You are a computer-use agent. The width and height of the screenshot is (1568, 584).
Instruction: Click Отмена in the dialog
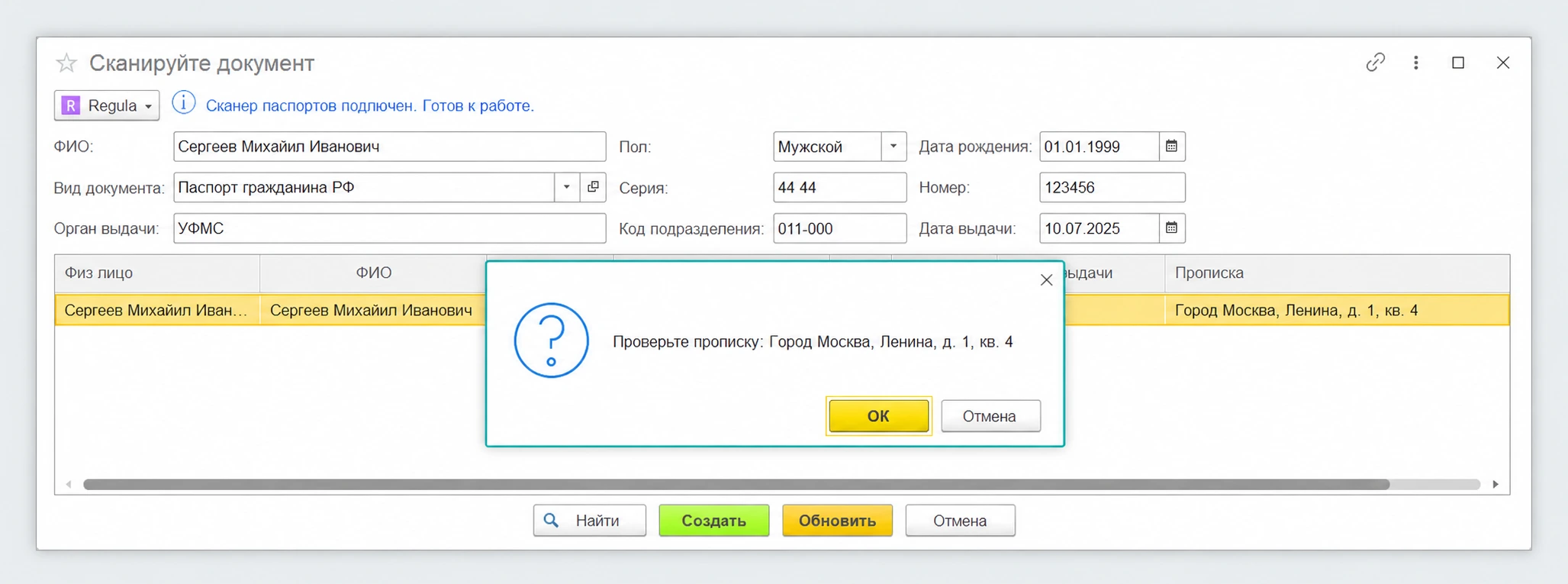click(990, 416)
